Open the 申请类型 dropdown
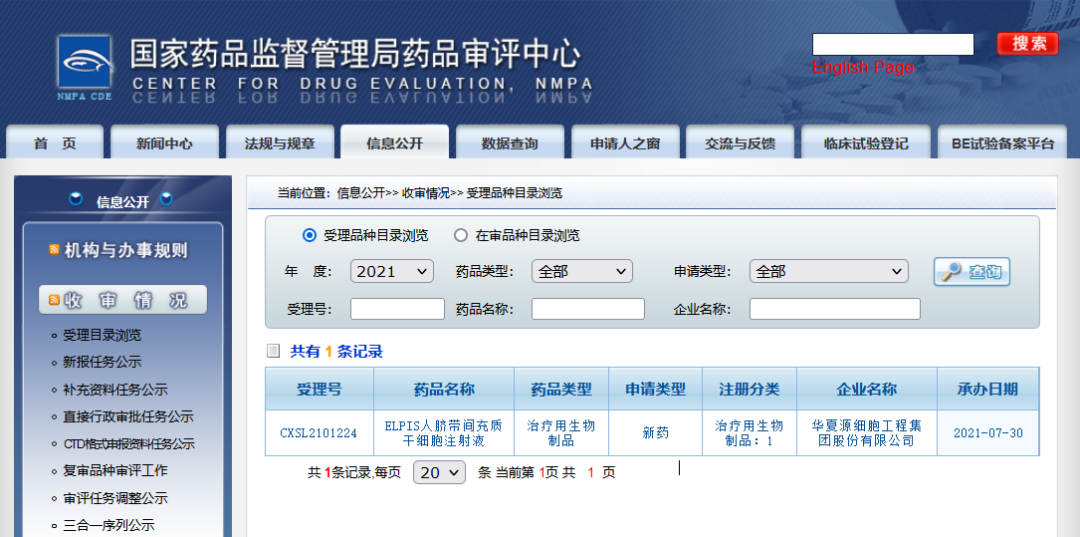The height and width of the screenshot is (537, 1080). click(x=829, y=271)
